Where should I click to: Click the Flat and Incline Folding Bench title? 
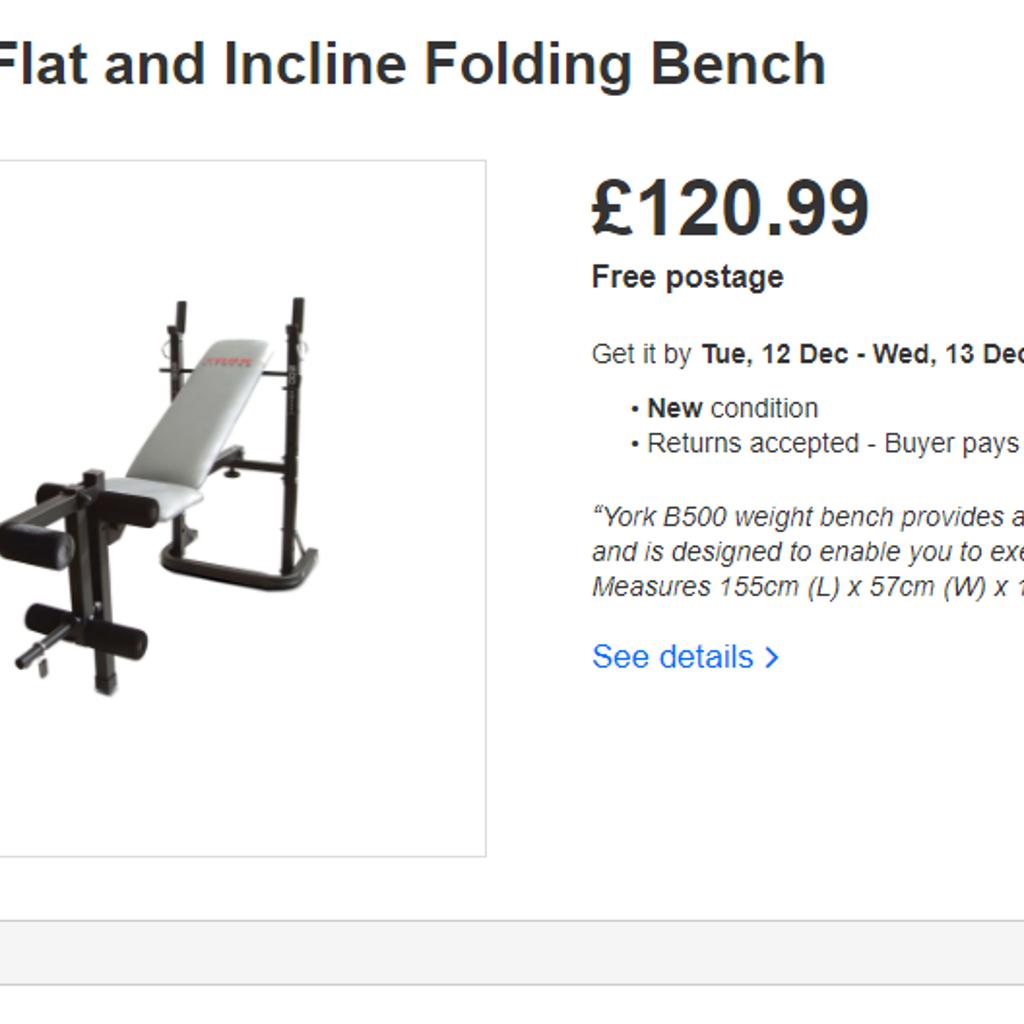(x=413, y=64)
